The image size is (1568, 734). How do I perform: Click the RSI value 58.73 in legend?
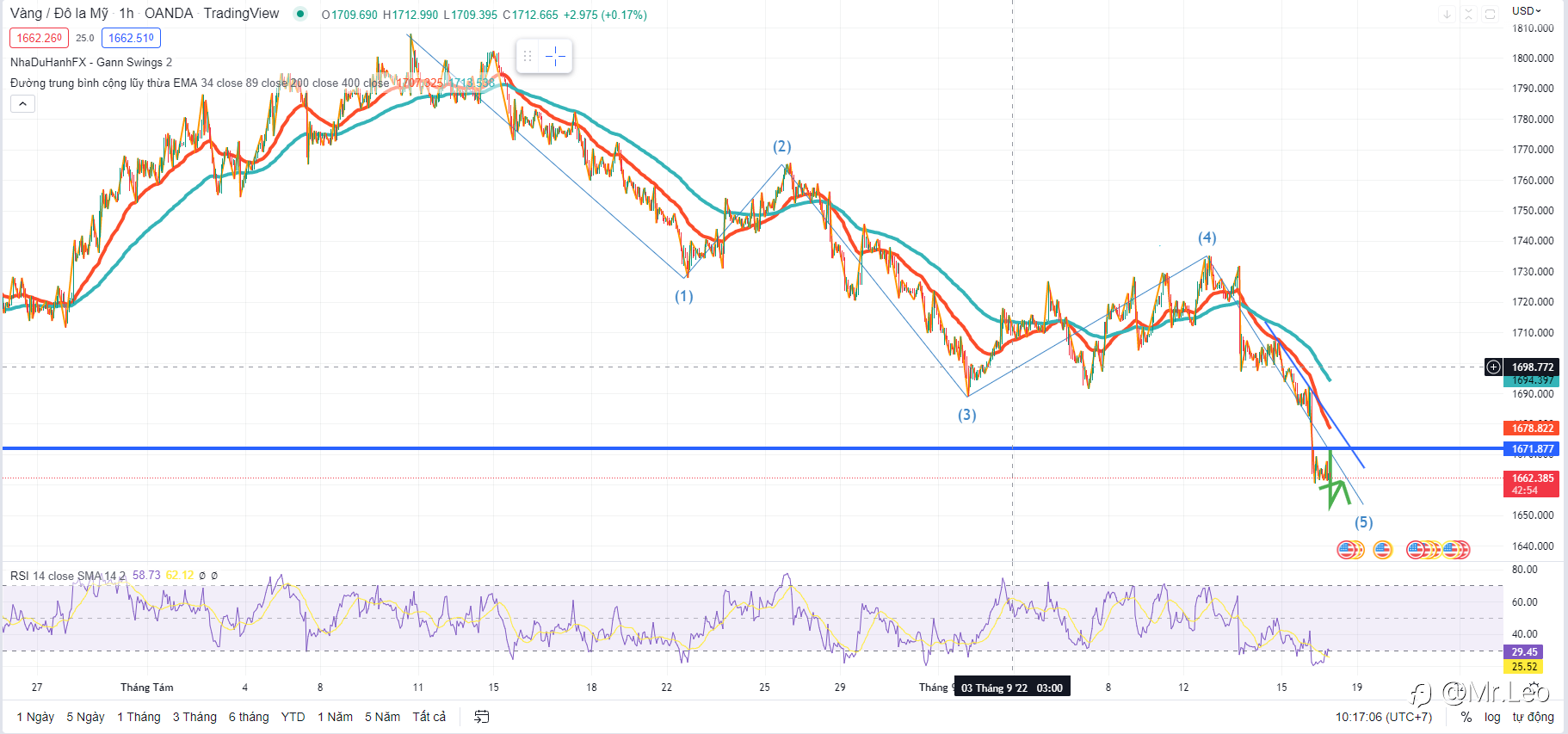tap(146, 576)
